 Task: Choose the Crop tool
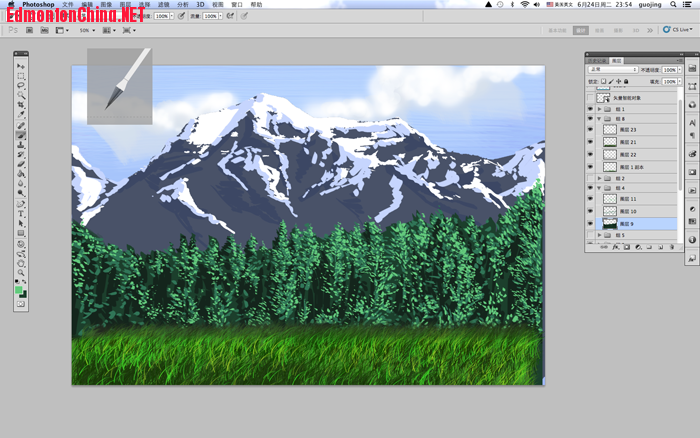click(21, 106)
